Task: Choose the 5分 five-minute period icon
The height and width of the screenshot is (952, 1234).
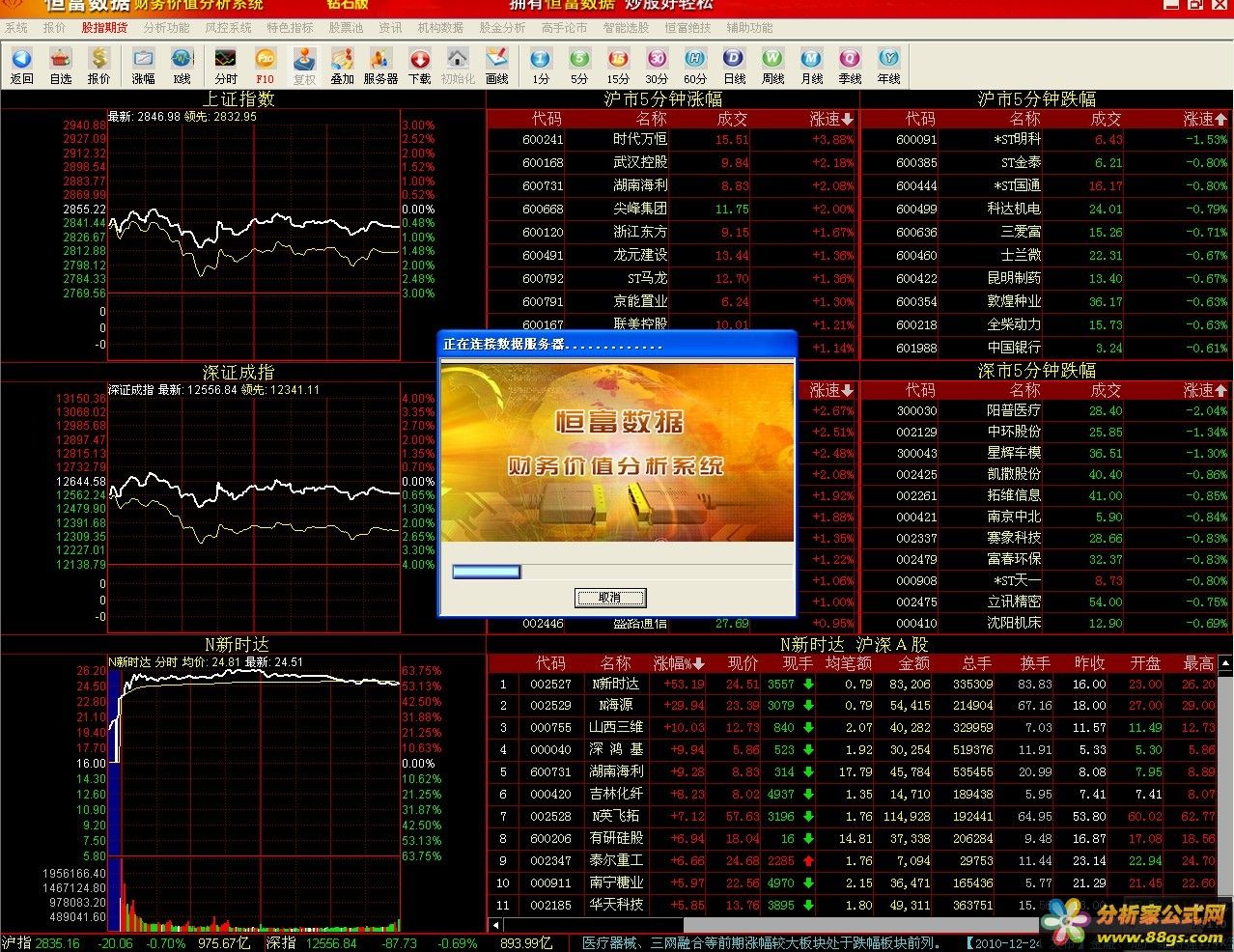Action: pyautogui.click(x=579, y=66)
